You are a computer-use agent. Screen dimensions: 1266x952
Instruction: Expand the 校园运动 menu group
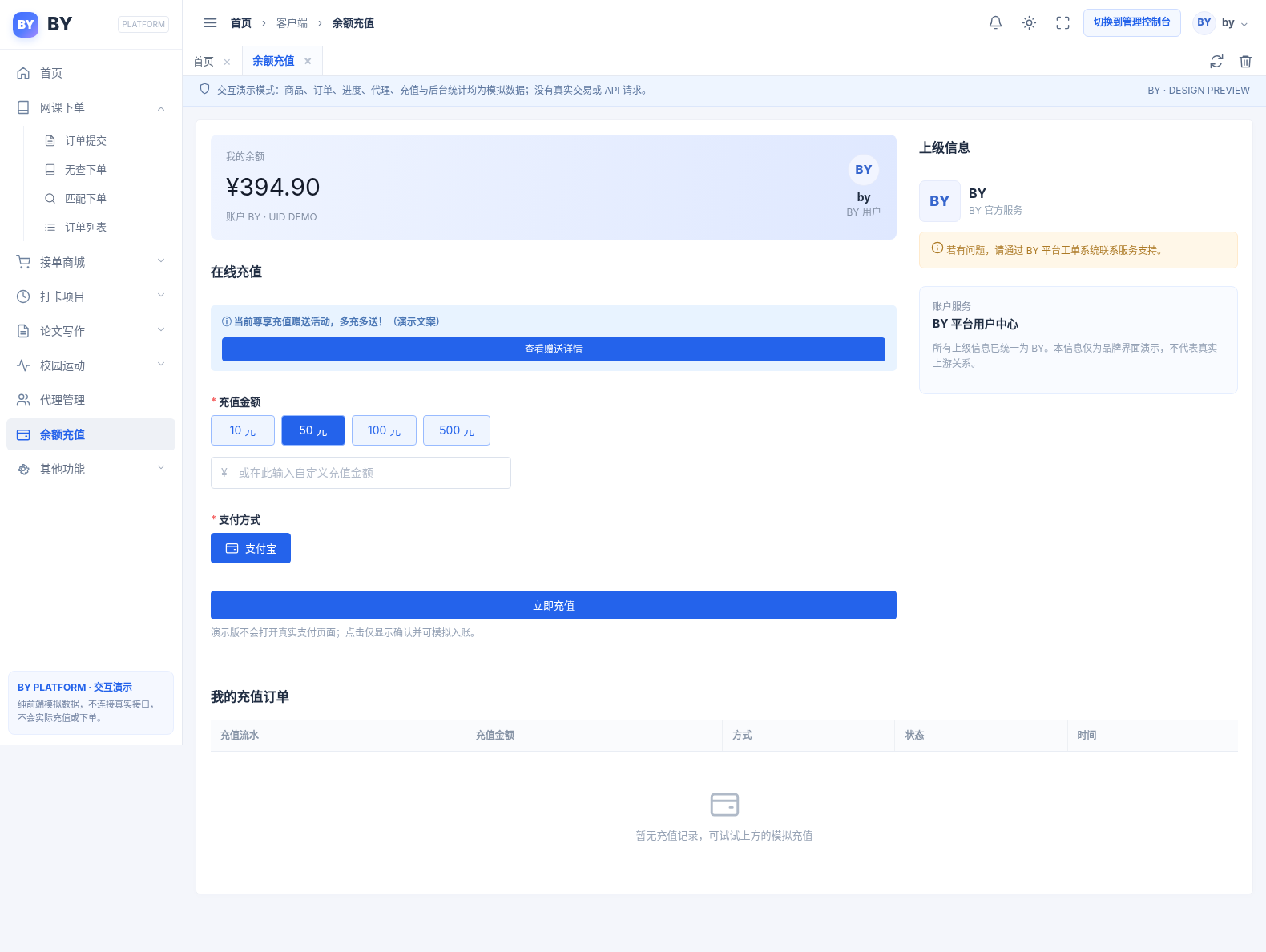pos(91,365)
